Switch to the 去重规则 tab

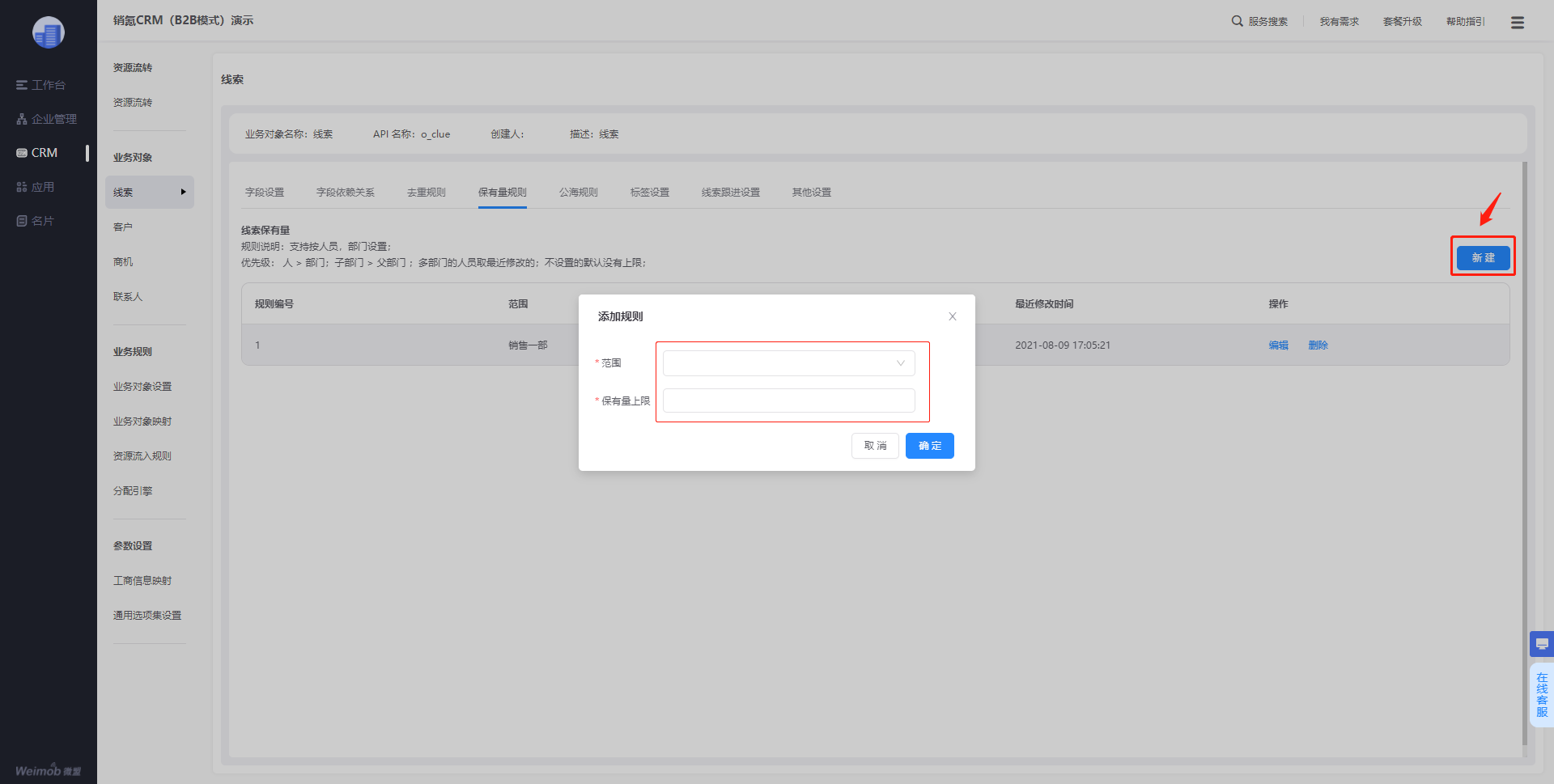click(x=427, y=193)
